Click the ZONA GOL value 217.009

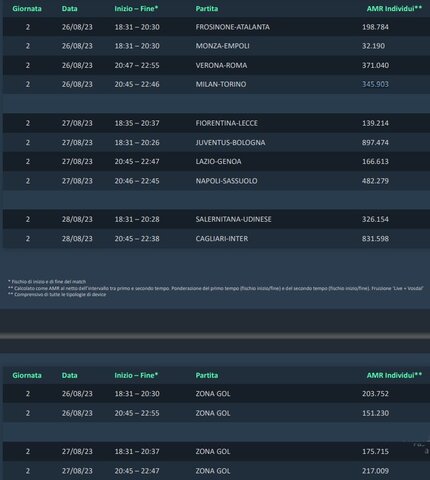[375, 471]
